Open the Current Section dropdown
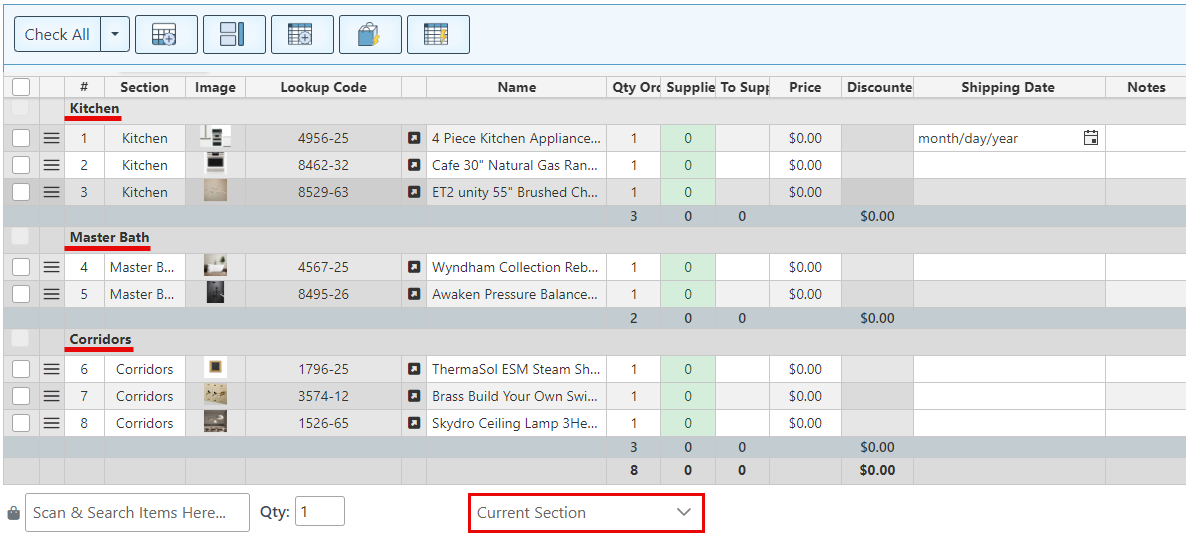The width and height of the screenshot is (1186, 544). click(585, 513)
